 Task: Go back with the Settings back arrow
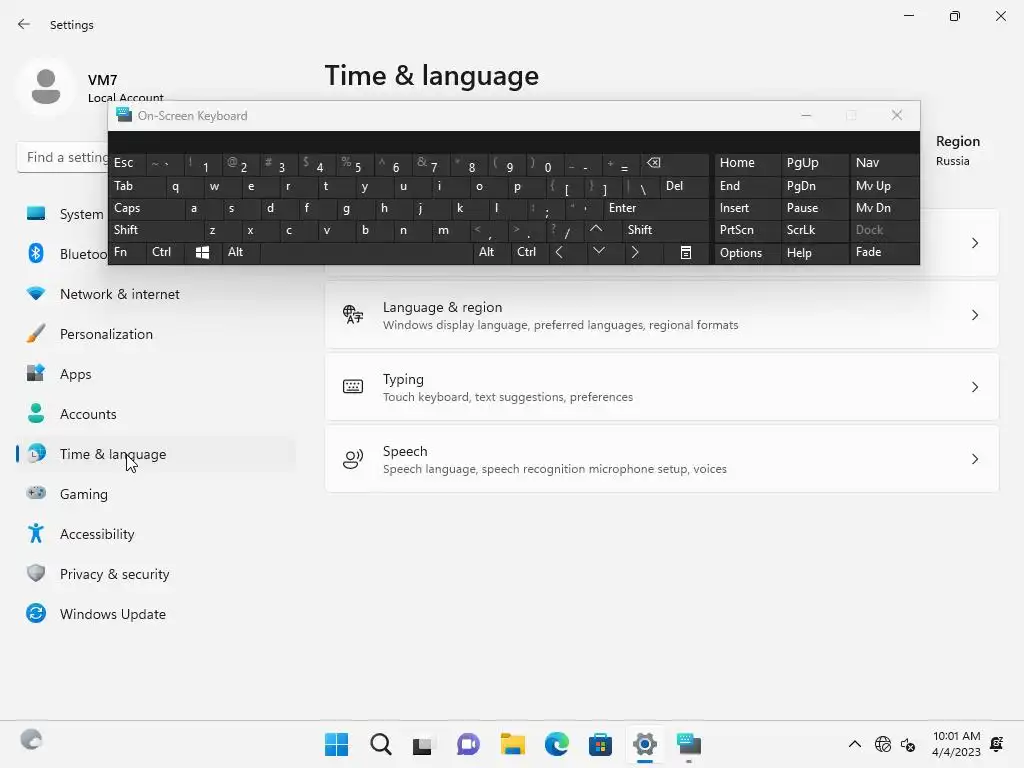coord(24,24)
